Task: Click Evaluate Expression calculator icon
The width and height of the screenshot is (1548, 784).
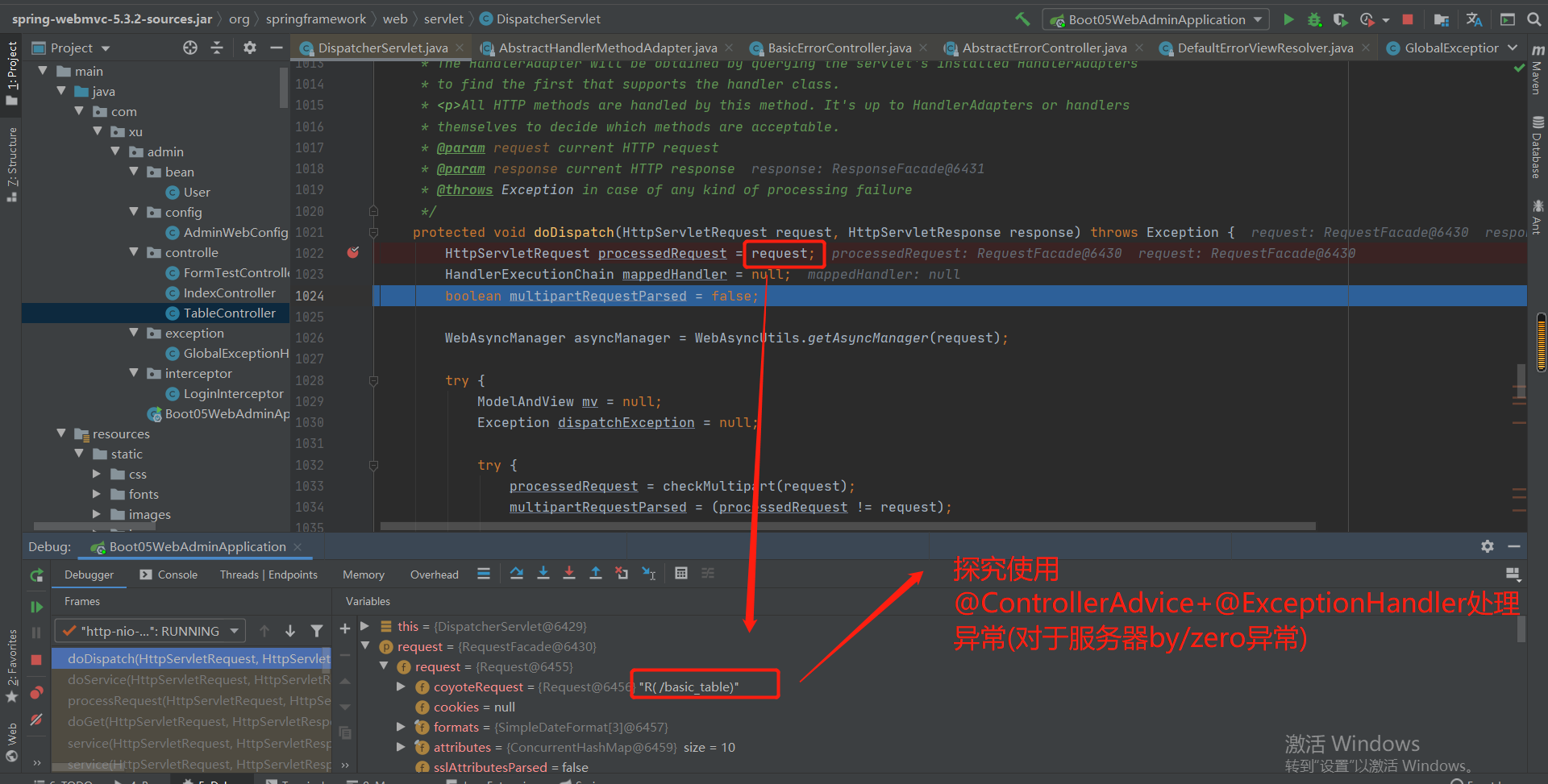Action: (681, 574)
